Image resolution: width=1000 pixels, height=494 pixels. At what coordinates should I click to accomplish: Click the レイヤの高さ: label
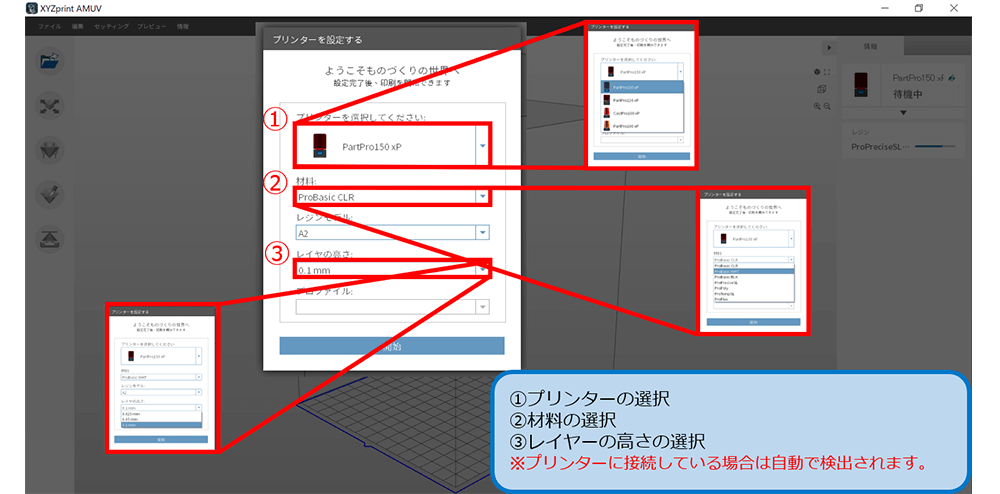tap(325, 254)
